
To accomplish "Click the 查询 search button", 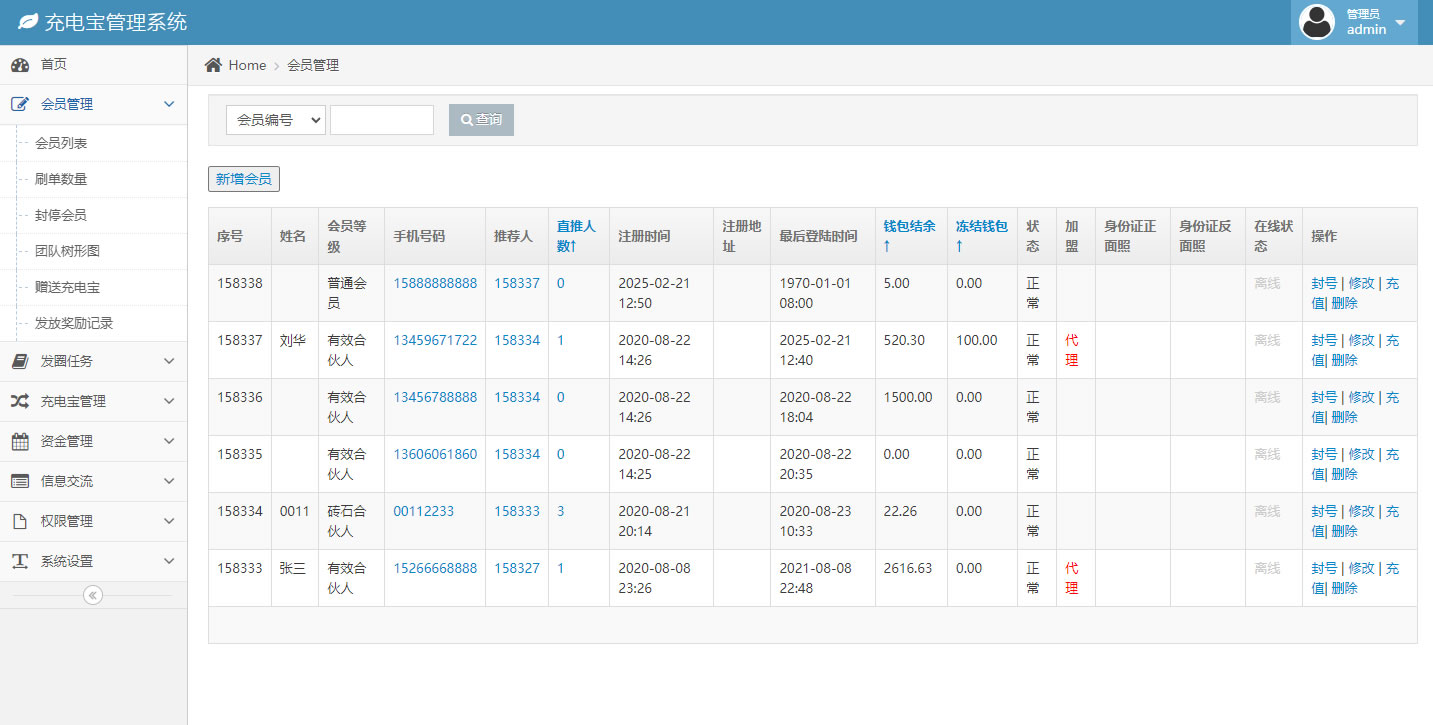I will coord(481,120).
